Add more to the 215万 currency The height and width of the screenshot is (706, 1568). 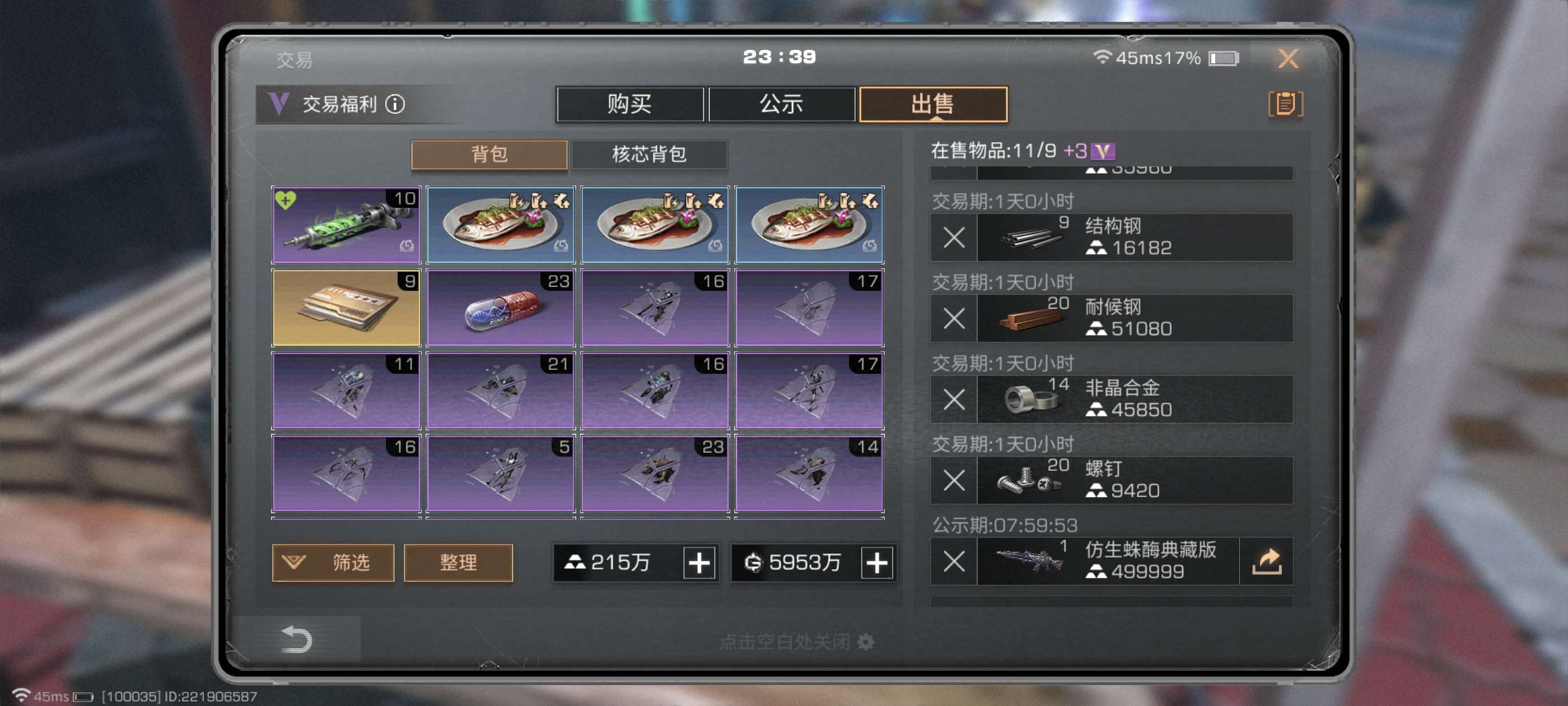pos(699,562)
